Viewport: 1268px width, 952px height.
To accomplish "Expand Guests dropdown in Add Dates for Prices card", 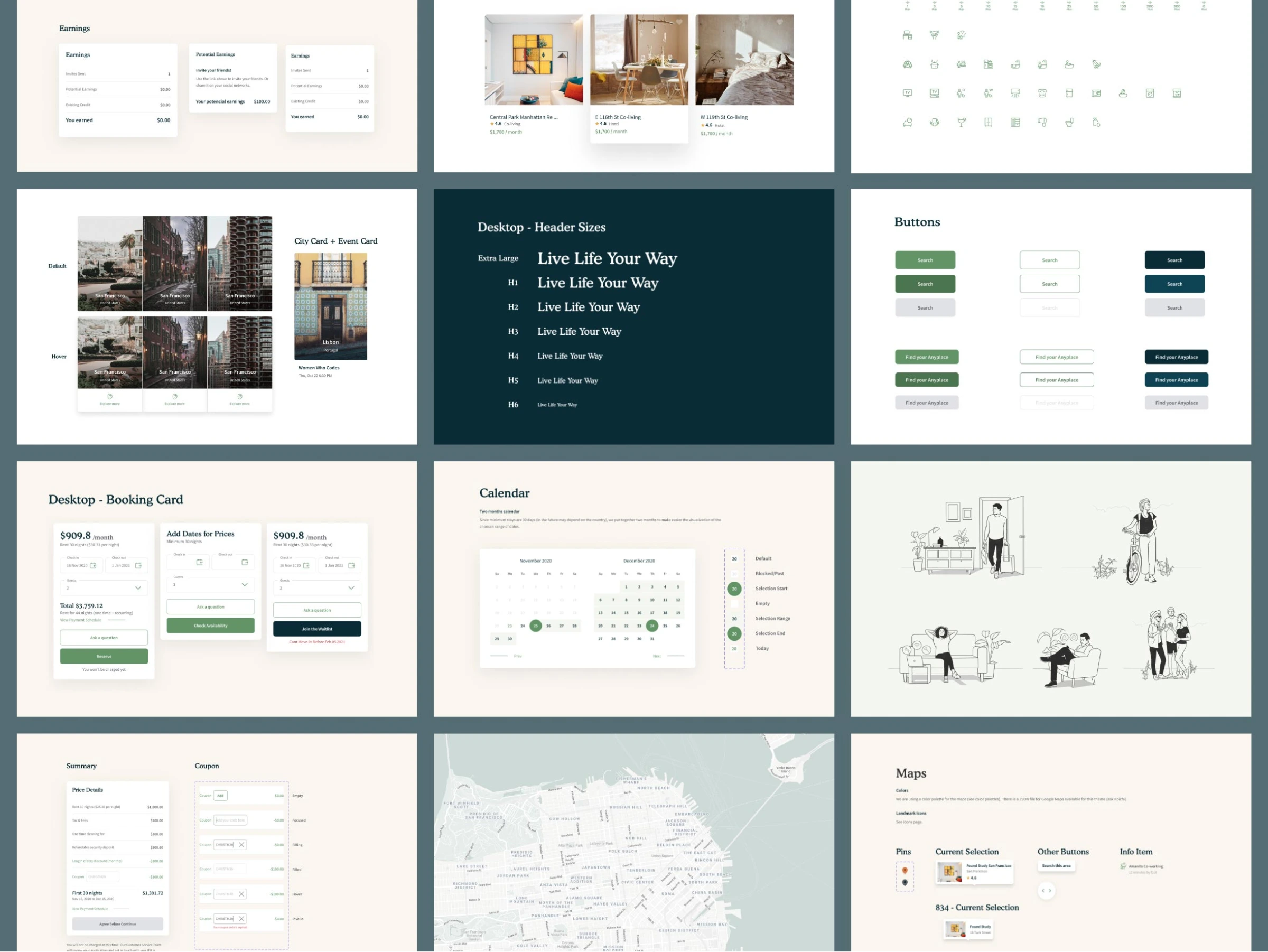I will [245, 585].
